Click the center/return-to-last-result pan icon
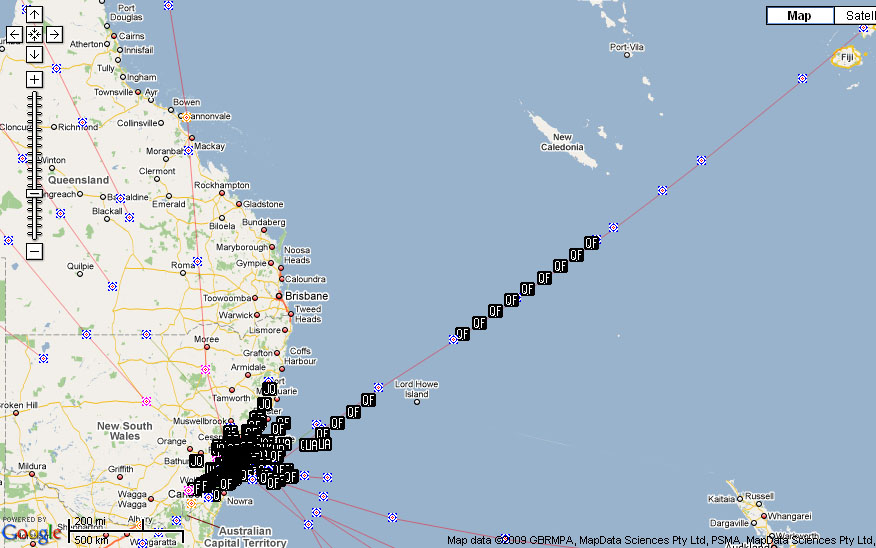 (34, 35)
